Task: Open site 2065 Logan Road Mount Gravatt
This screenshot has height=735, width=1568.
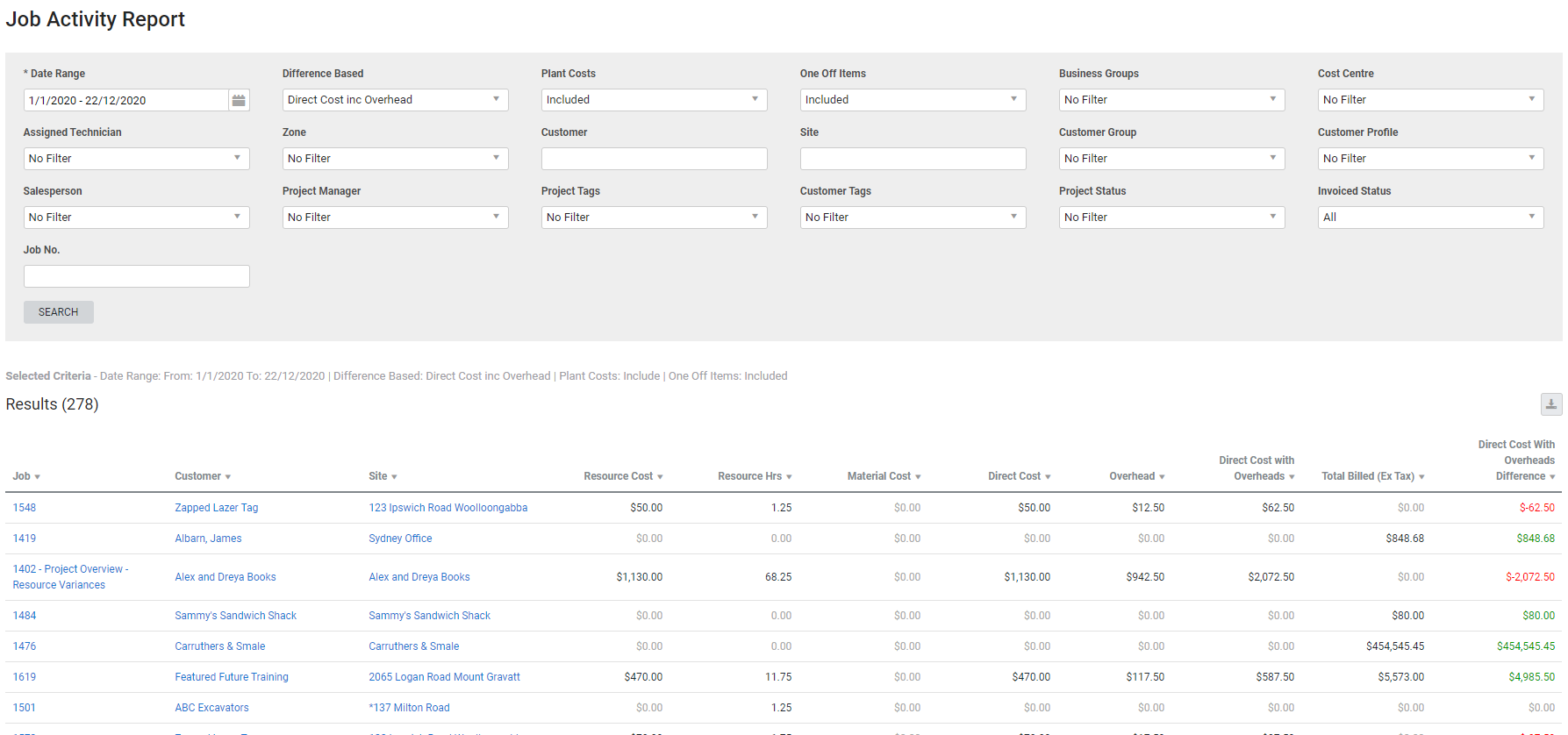Action: 444,677
